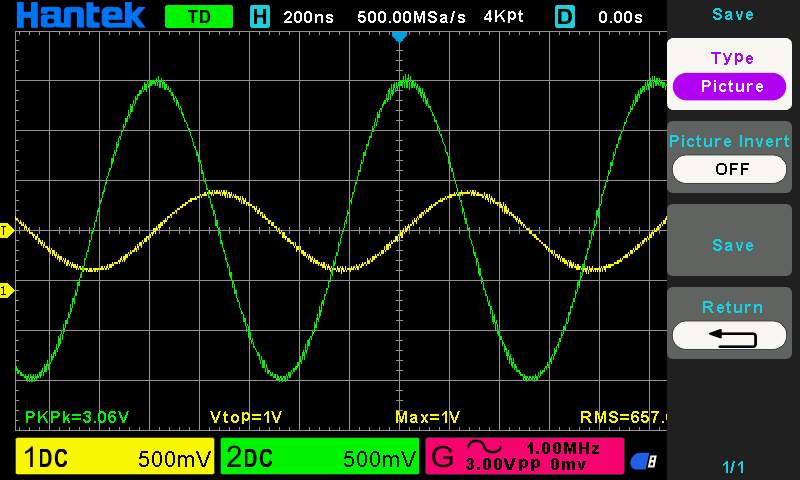800x480 pixels.
Task: Click the RMS=657 measurement
Action: point(623,417)
